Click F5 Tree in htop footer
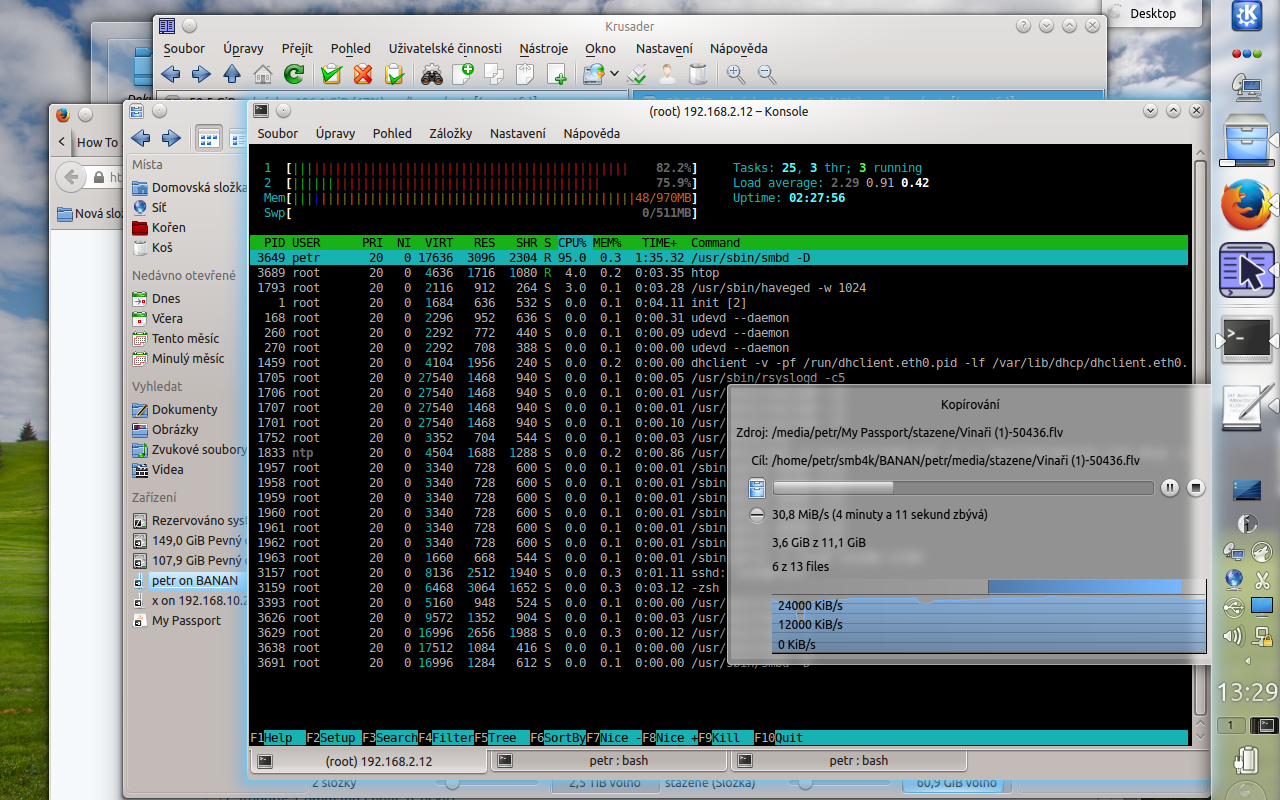The height and width of the screenshot is (800, 1280). pyautogui.click(x=502, y=738)
